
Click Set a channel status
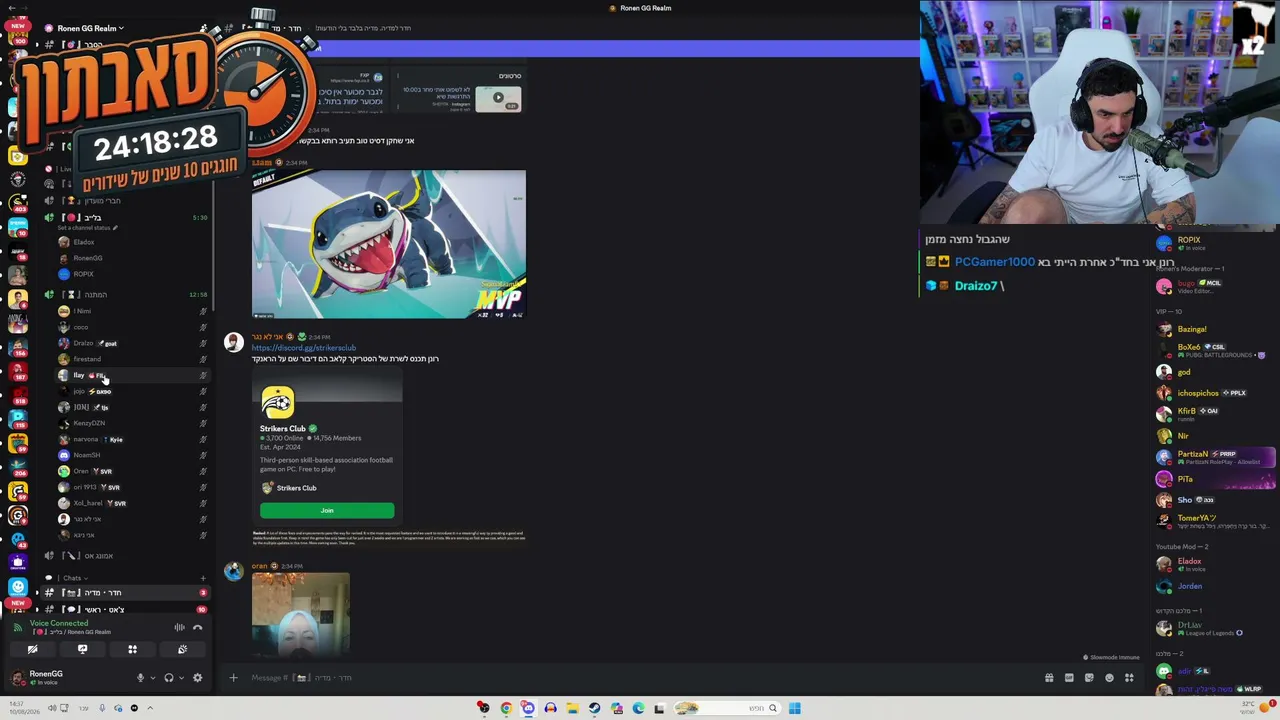click(x=87, y=228)
